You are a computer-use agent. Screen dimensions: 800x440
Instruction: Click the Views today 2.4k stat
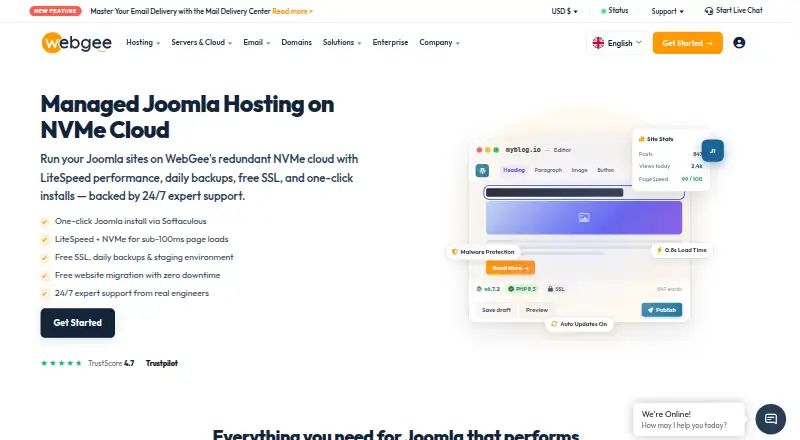point(670,166)
